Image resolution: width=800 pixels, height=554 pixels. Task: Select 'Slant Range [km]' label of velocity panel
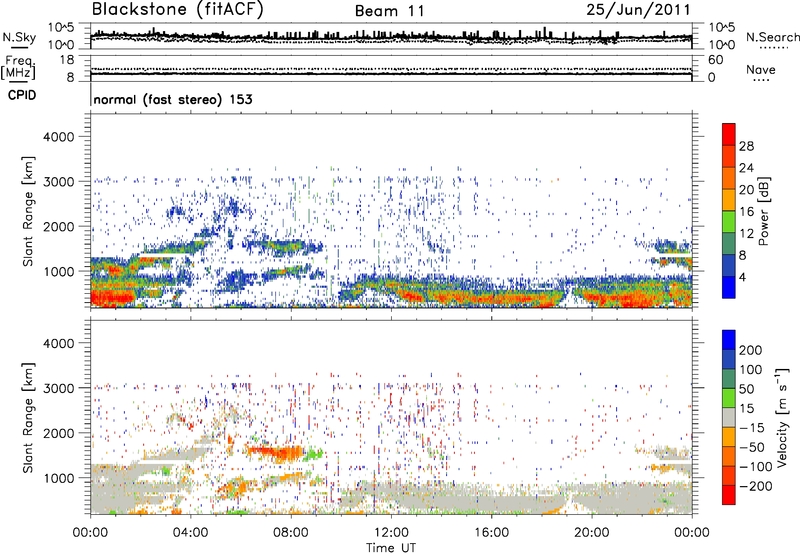pos(28,417)
